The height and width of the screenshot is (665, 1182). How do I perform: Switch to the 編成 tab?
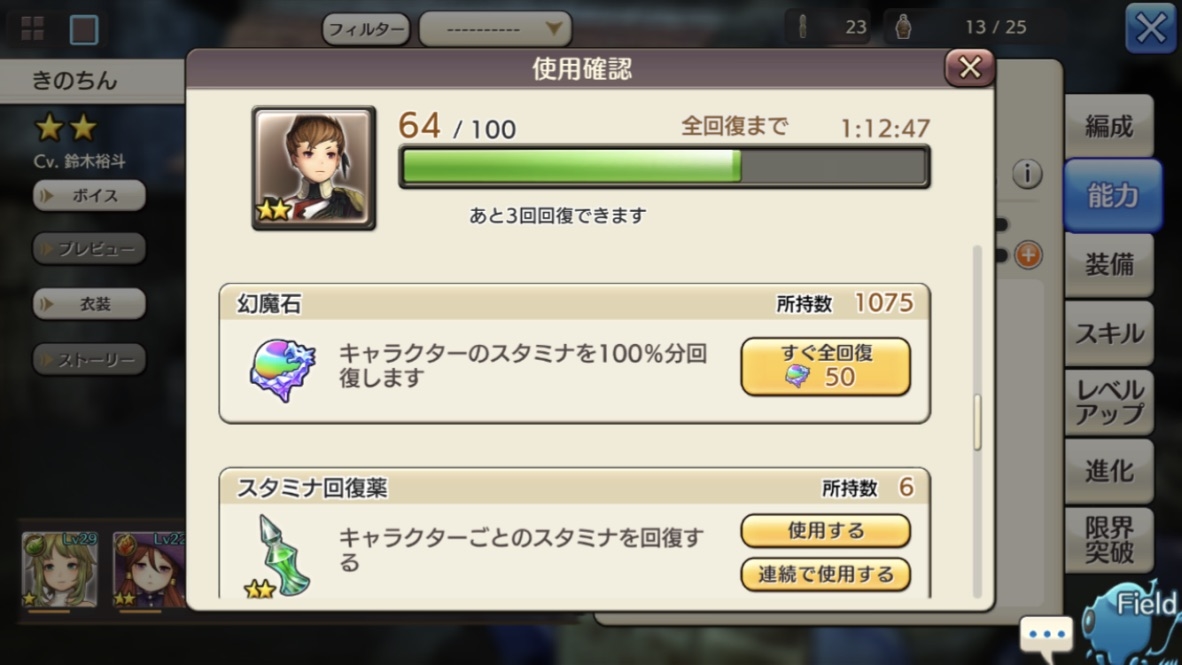pos(1109,126)
